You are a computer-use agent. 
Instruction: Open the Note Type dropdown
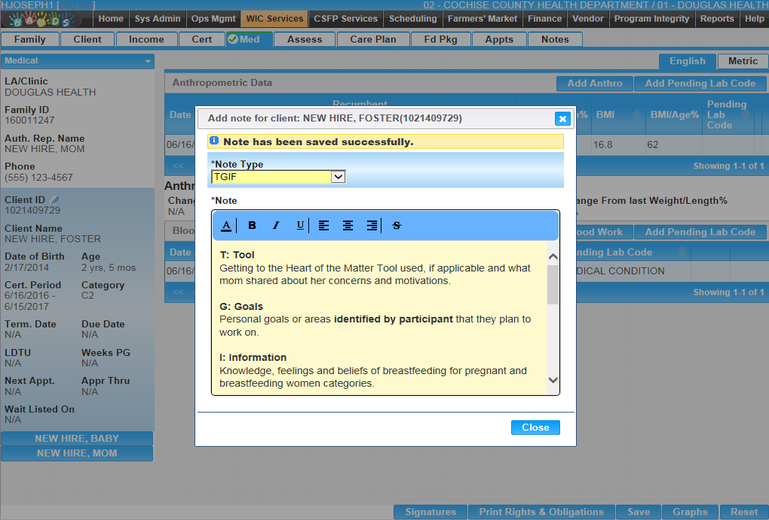(x=277, y=177)
